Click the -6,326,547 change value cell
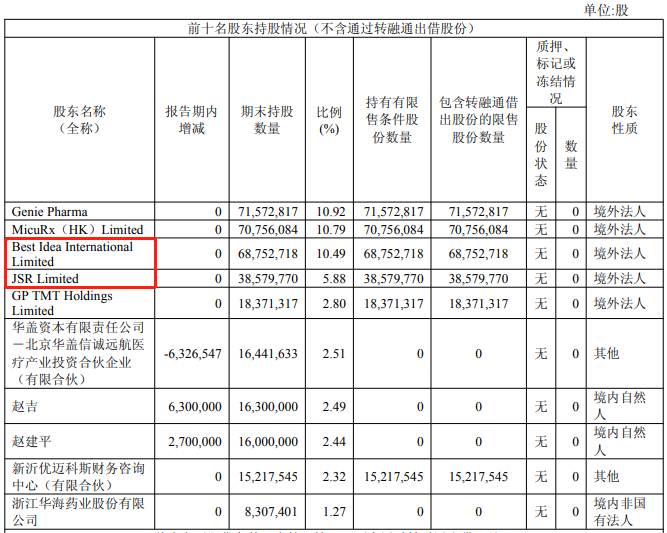Image resolution: width=667 pixels, height=533 pixels. pos(191,353)
